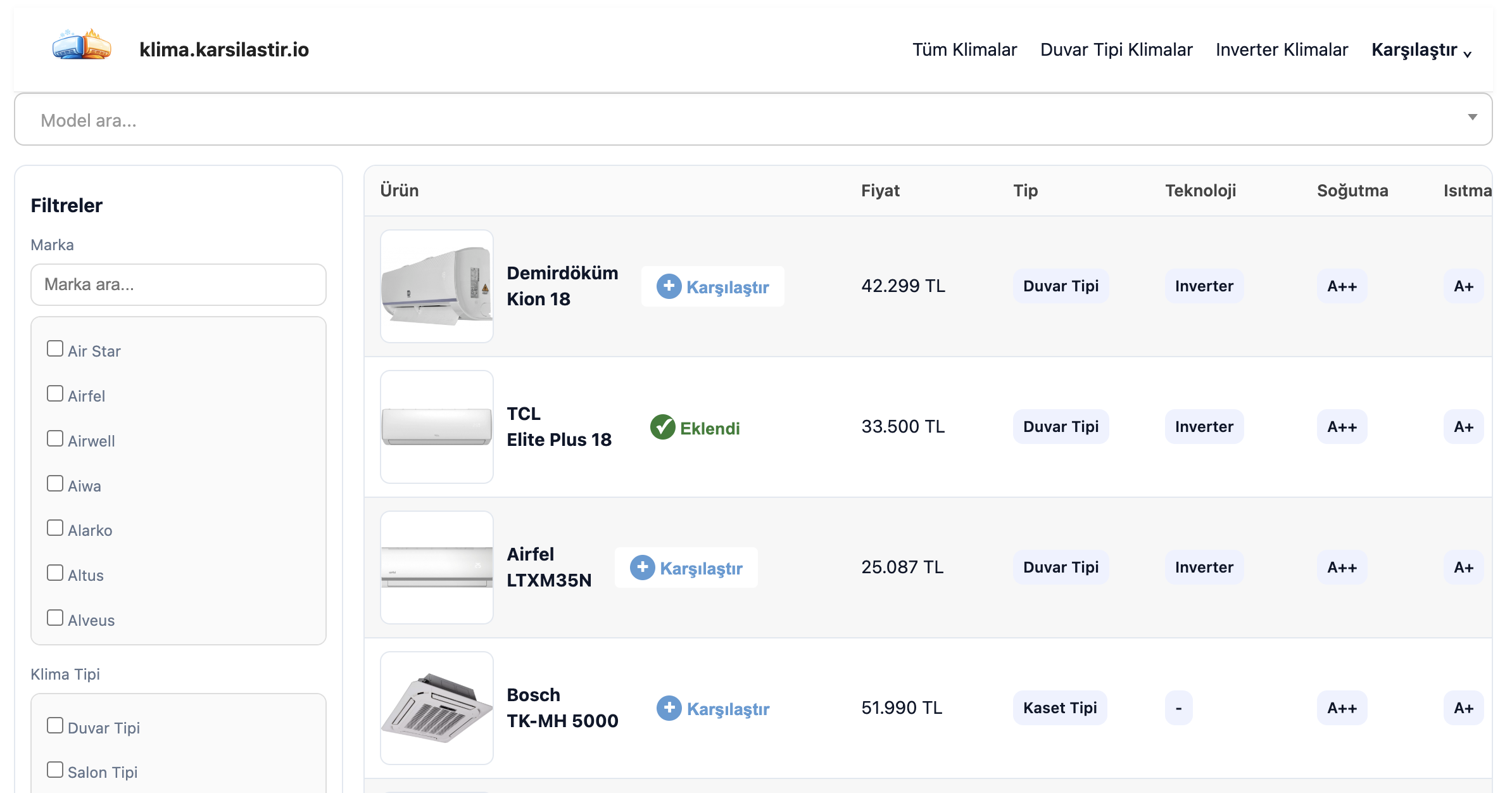Screen dimensions: 1512x793
Task: Open the Demirdöküm Kion 18 product image
Action: 436,286
